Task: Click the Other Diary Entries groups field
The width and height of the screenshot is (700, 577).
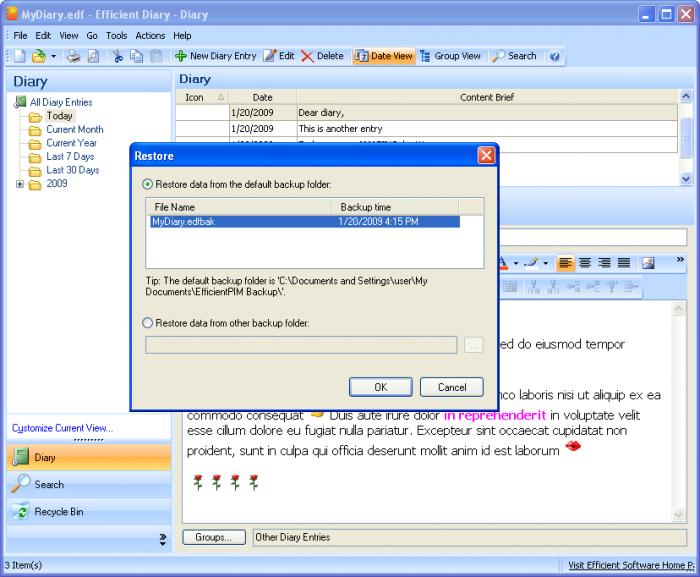Action: click(470, 537)
